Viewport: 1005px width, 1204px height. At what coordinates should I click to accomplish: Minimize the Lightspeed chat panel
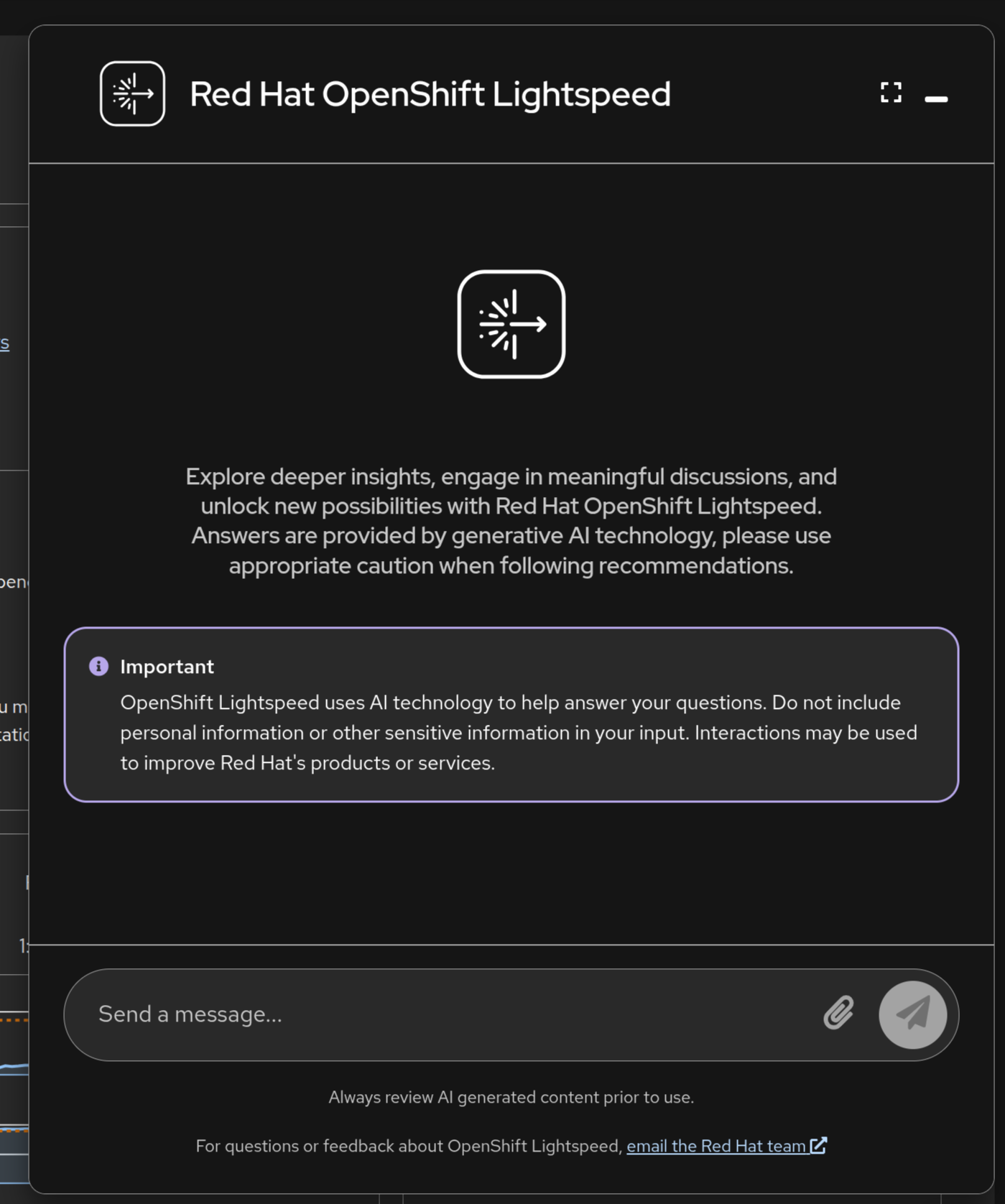coord(936,98)
